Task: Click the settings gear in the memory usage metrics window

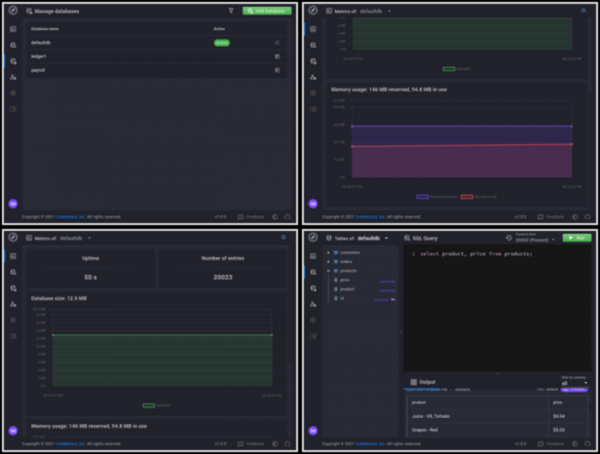Action: click(583, 11)
